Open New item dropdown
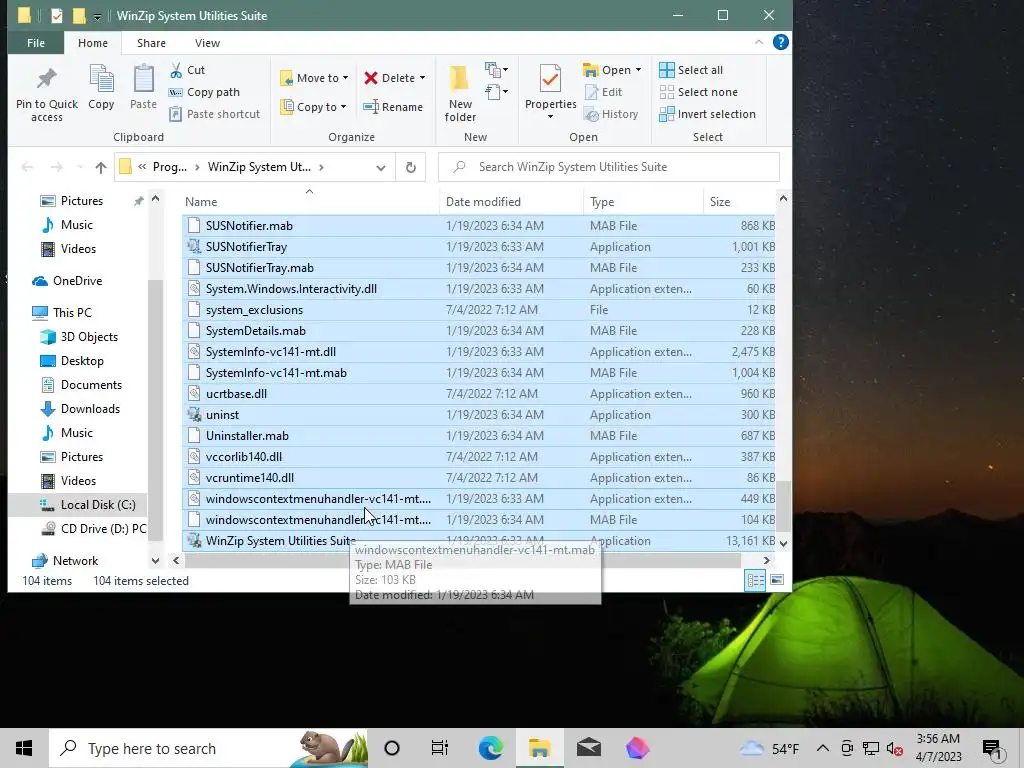The width and height of the screenshot is (1024, 768). click(x=496, y=70)
